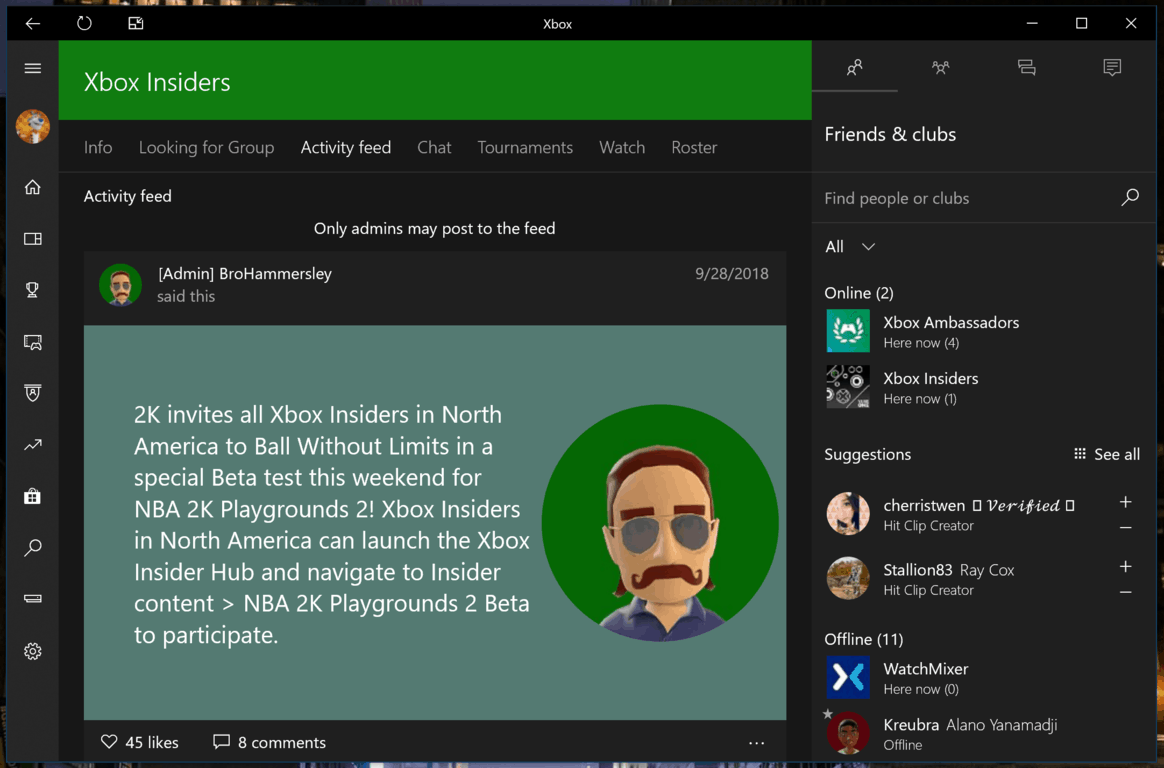Image resolution: width=1164 pixels, height=768 pixels.
Task: Open more options on BroHammersley's post
Action: click(x=756, y=743)
